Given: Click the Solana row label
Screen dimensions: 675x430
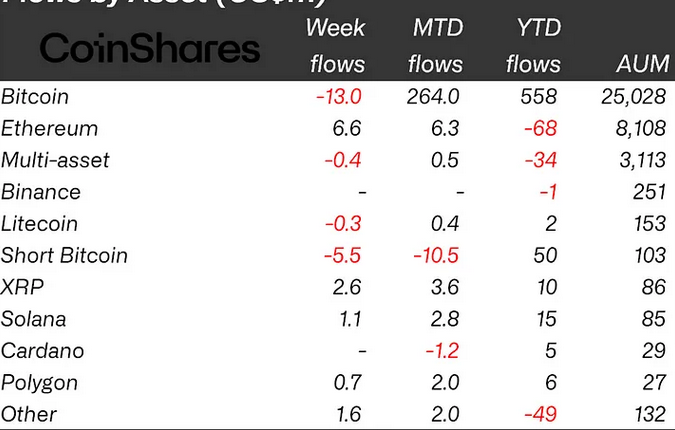Looking at the screenshot, I should coord(34,318).
